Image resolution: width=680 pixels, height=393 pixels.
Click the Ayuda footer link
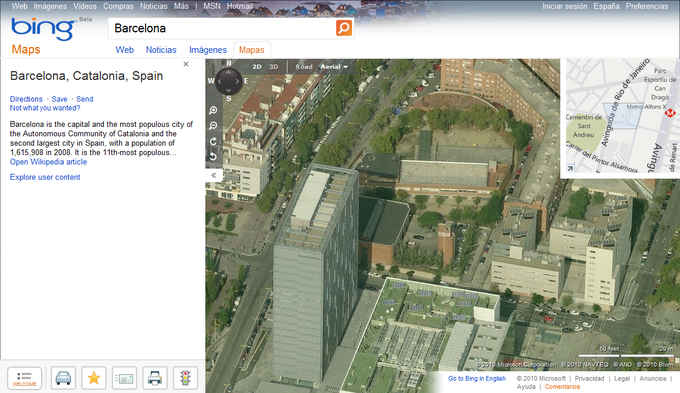pyautogui.click(x=526, y=386)
